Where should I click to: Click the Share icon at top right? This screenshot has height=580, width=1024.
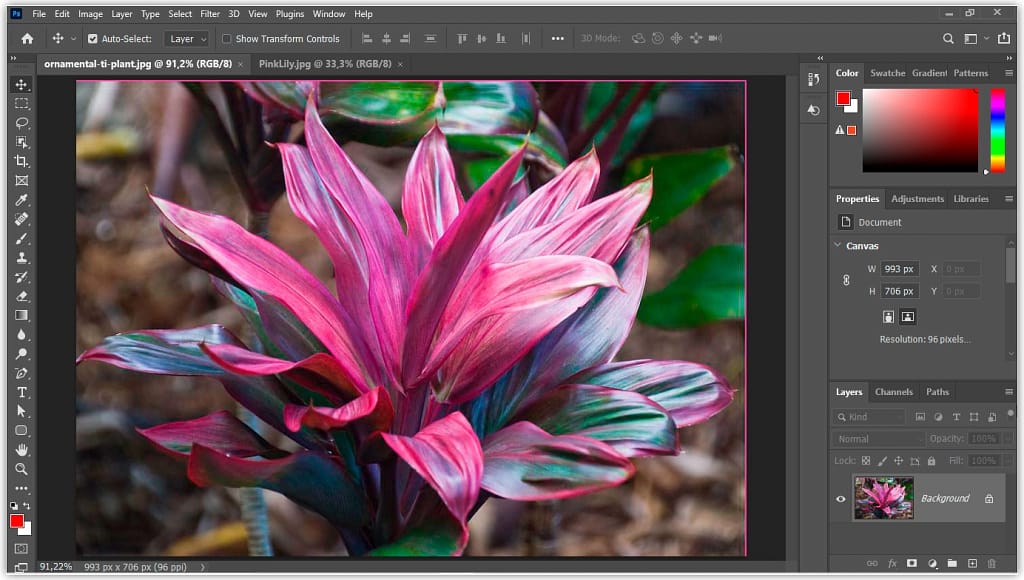click(1004, 39)
